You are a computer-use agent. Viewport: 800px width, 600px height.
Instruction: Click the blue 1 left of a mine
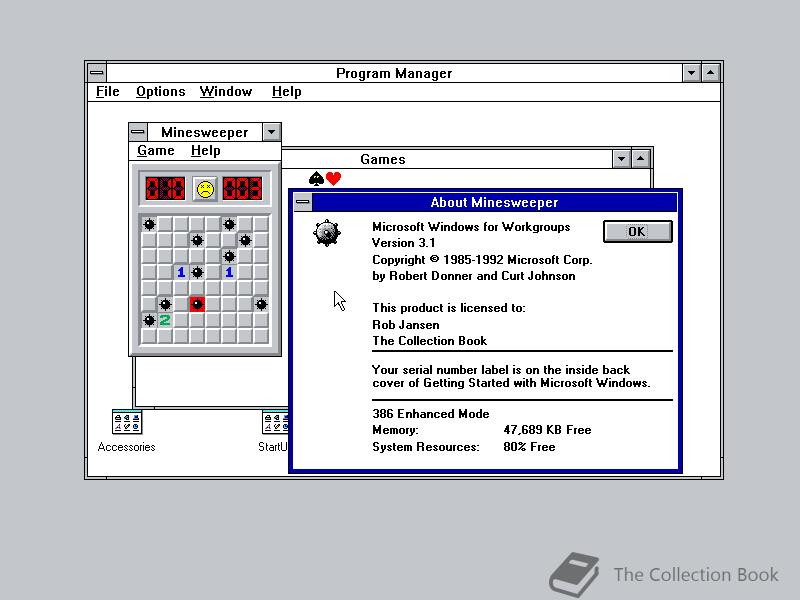tap(181, 272)
